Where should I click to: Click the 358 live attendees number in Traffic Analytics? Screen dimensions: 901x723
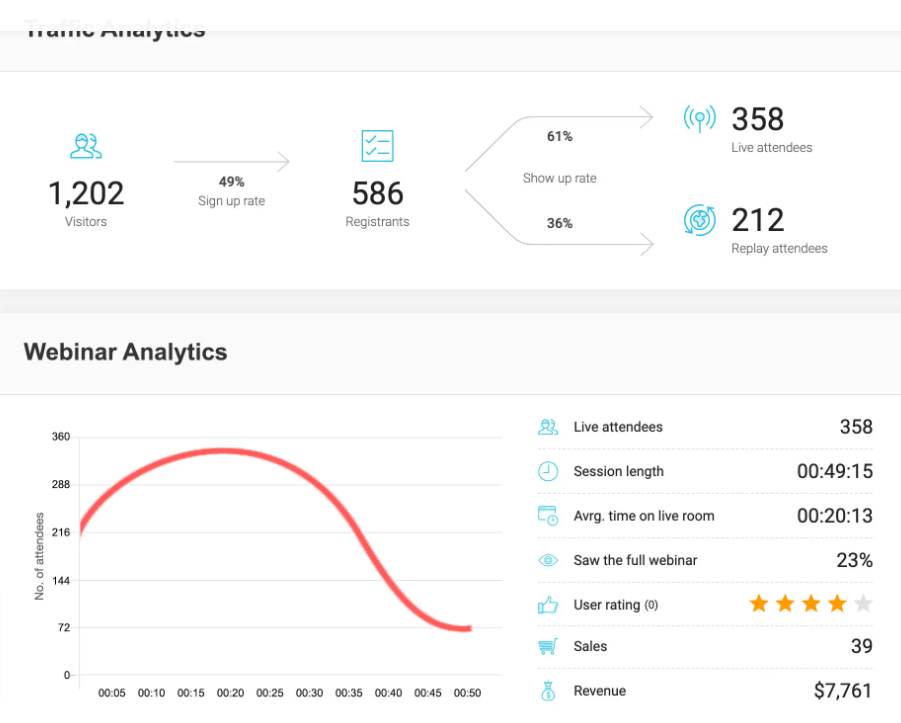(757, 120)
